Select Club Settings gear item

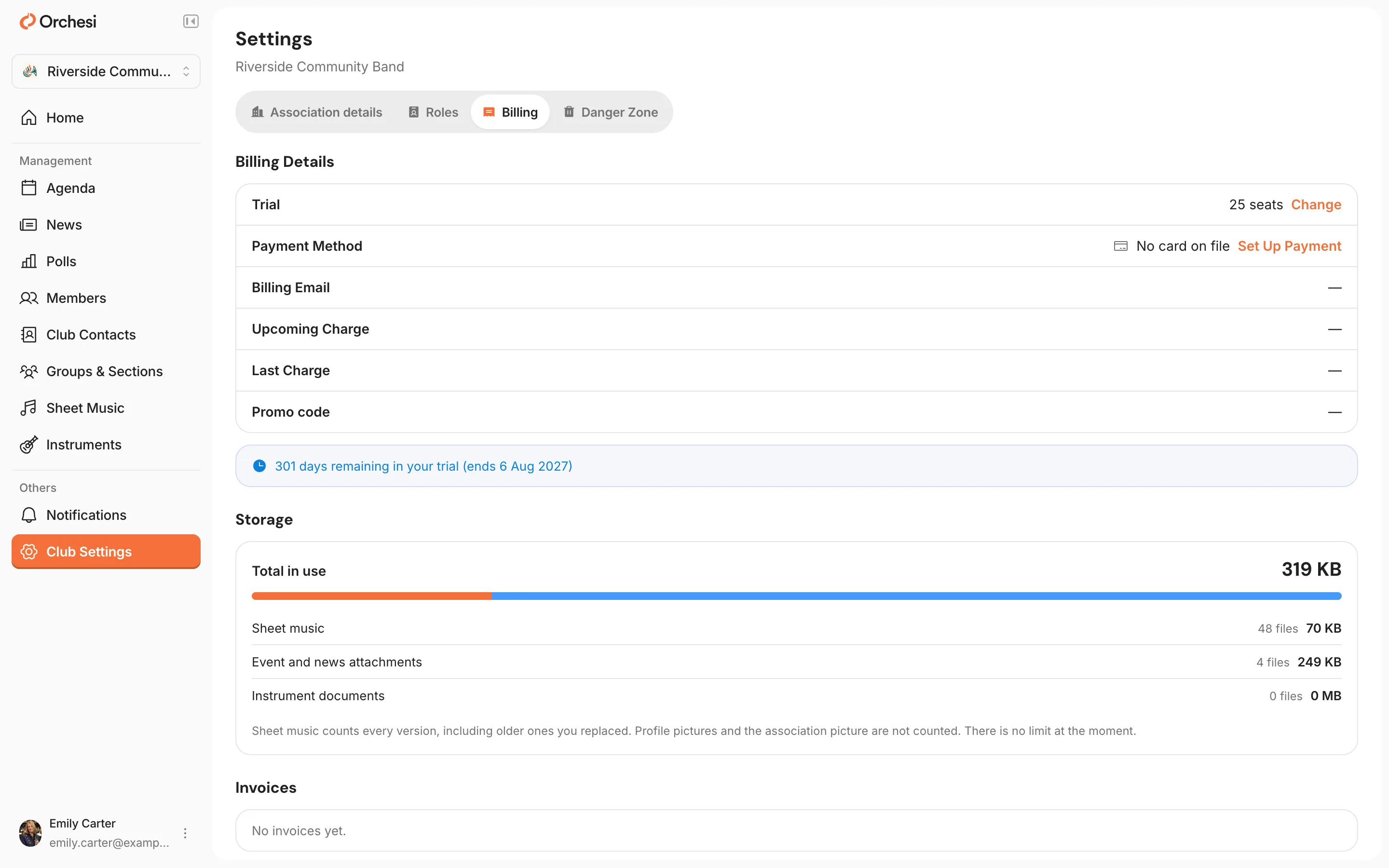(106, 552)
